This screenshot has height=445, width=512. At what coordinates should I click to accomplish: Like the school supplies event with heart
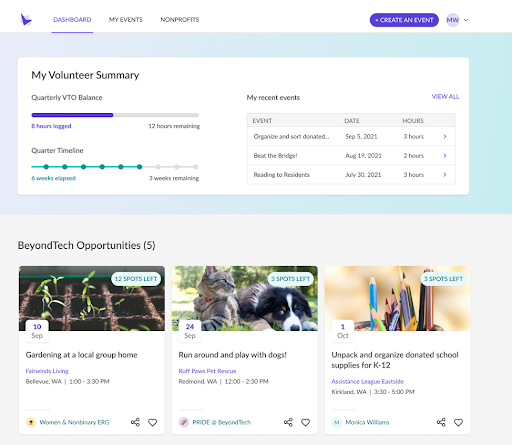(x=458, y=422)
